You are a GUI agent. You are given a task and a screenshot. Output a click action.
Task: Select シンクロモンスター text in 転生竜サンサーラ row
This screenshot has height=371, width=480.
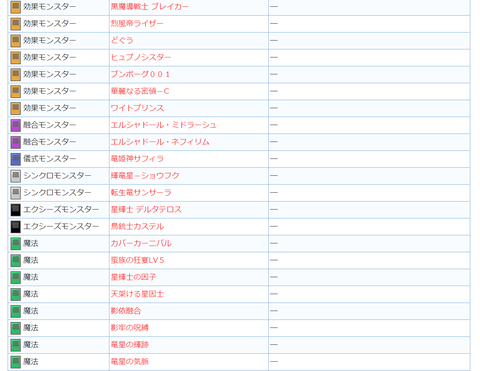(57, 193)
